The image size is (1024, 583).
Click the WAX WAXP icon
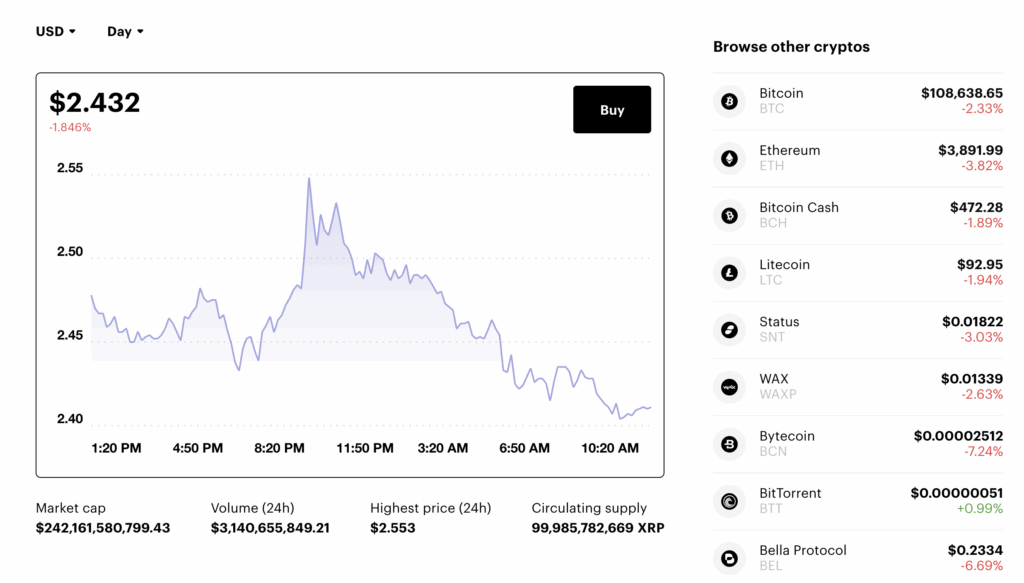tap(728, 387)
